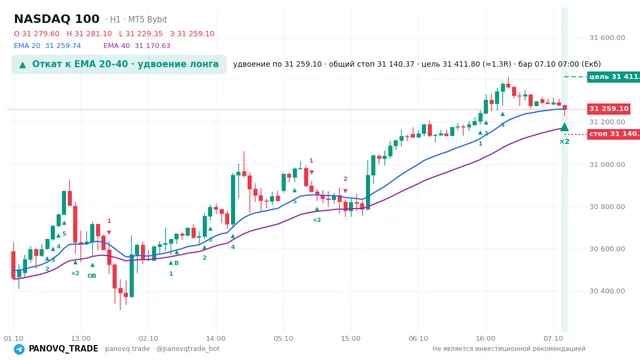Viewport: 640px width, 360px height.
Task: Click the low price L 31 229.35
Action: (x=141, y=34)
